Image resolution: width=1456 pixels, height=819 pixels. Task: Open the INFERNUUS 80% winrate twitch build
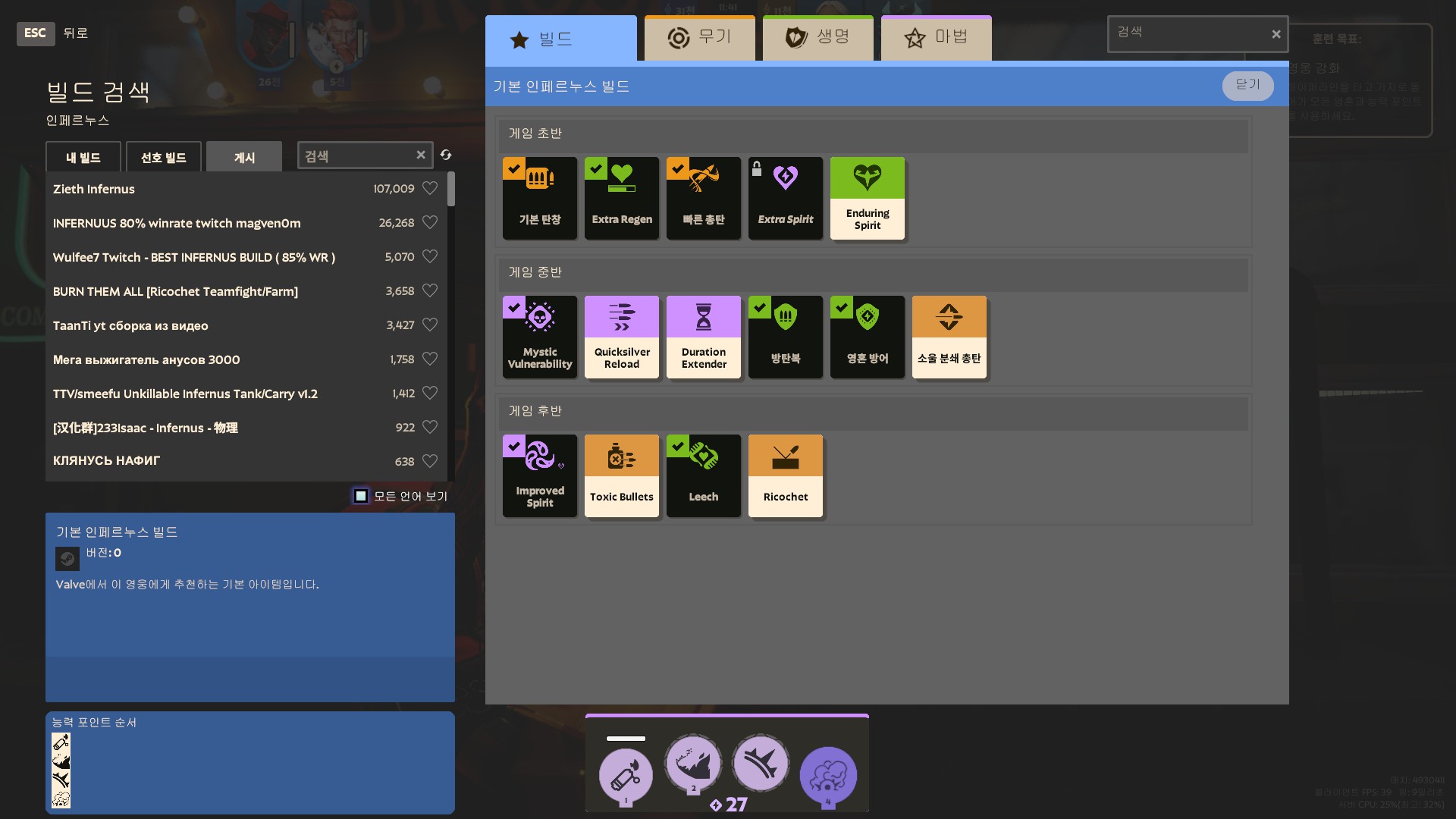(x=246, y=223)
